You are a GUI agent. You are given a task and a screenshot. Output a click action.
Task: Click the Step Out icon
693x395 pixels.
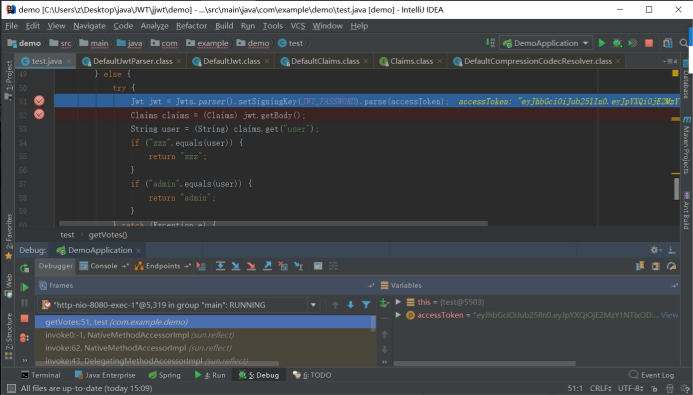point(267,266)
